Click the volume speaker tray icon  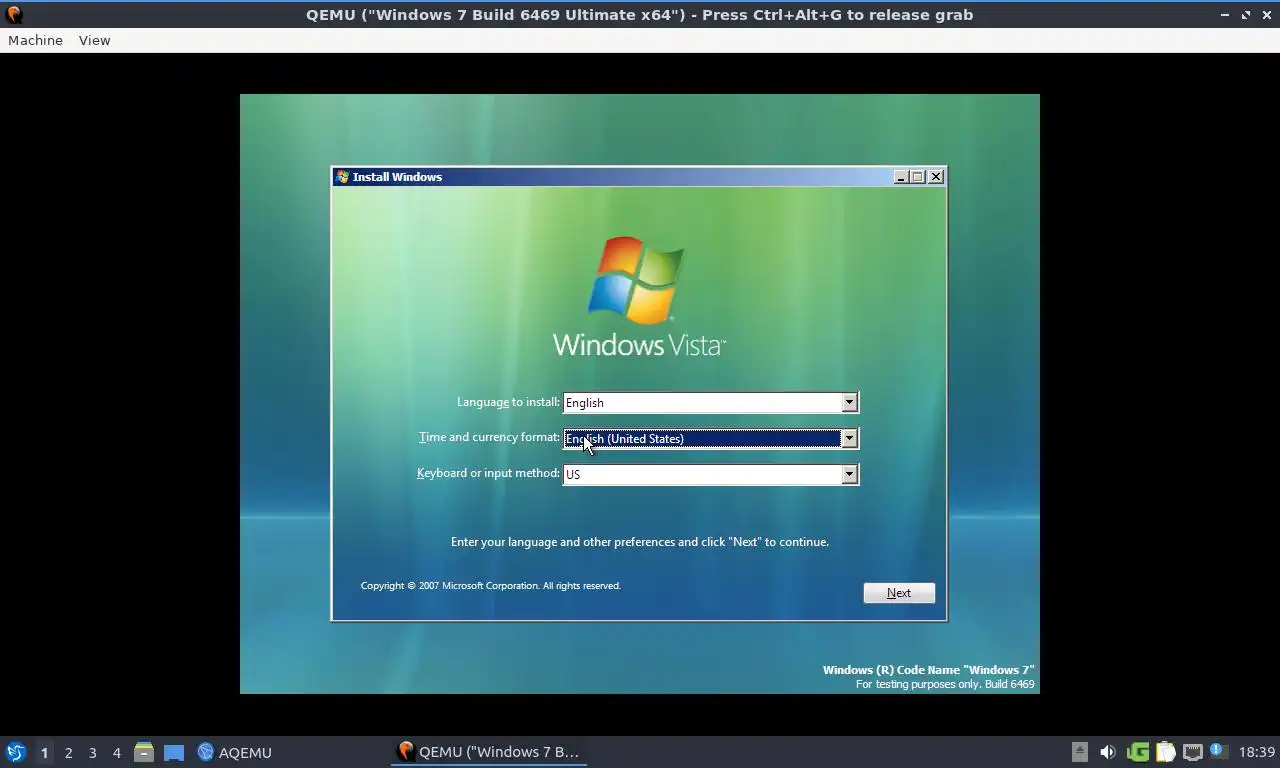pos(1108,752)
